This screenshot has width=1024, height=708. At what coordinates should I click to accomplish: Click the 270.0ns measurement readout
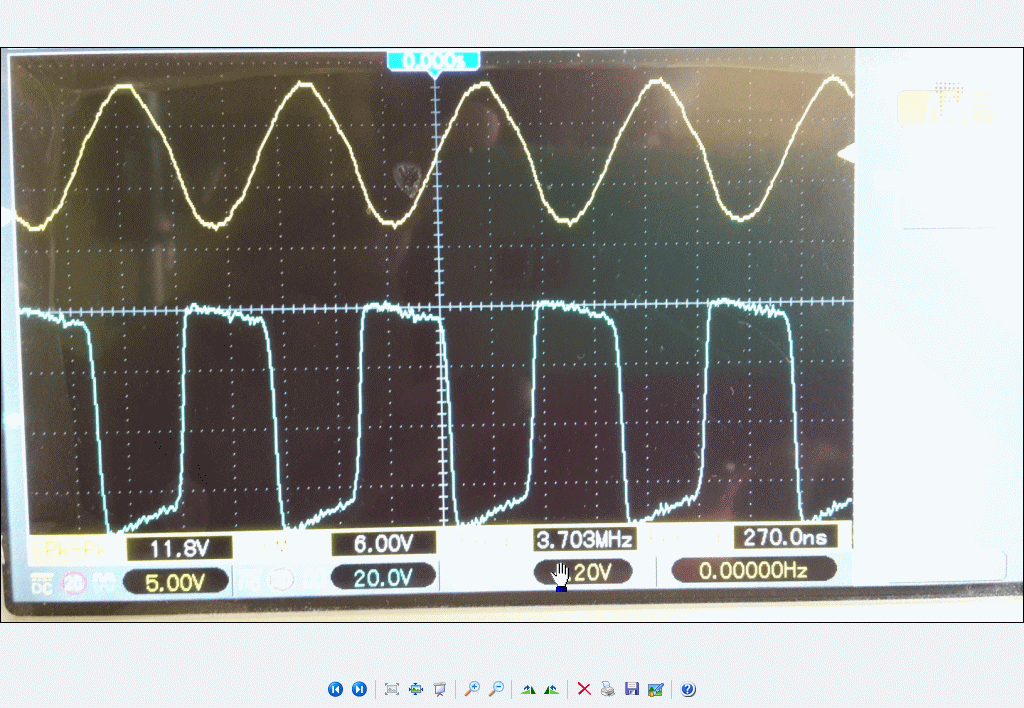point(784,537)
